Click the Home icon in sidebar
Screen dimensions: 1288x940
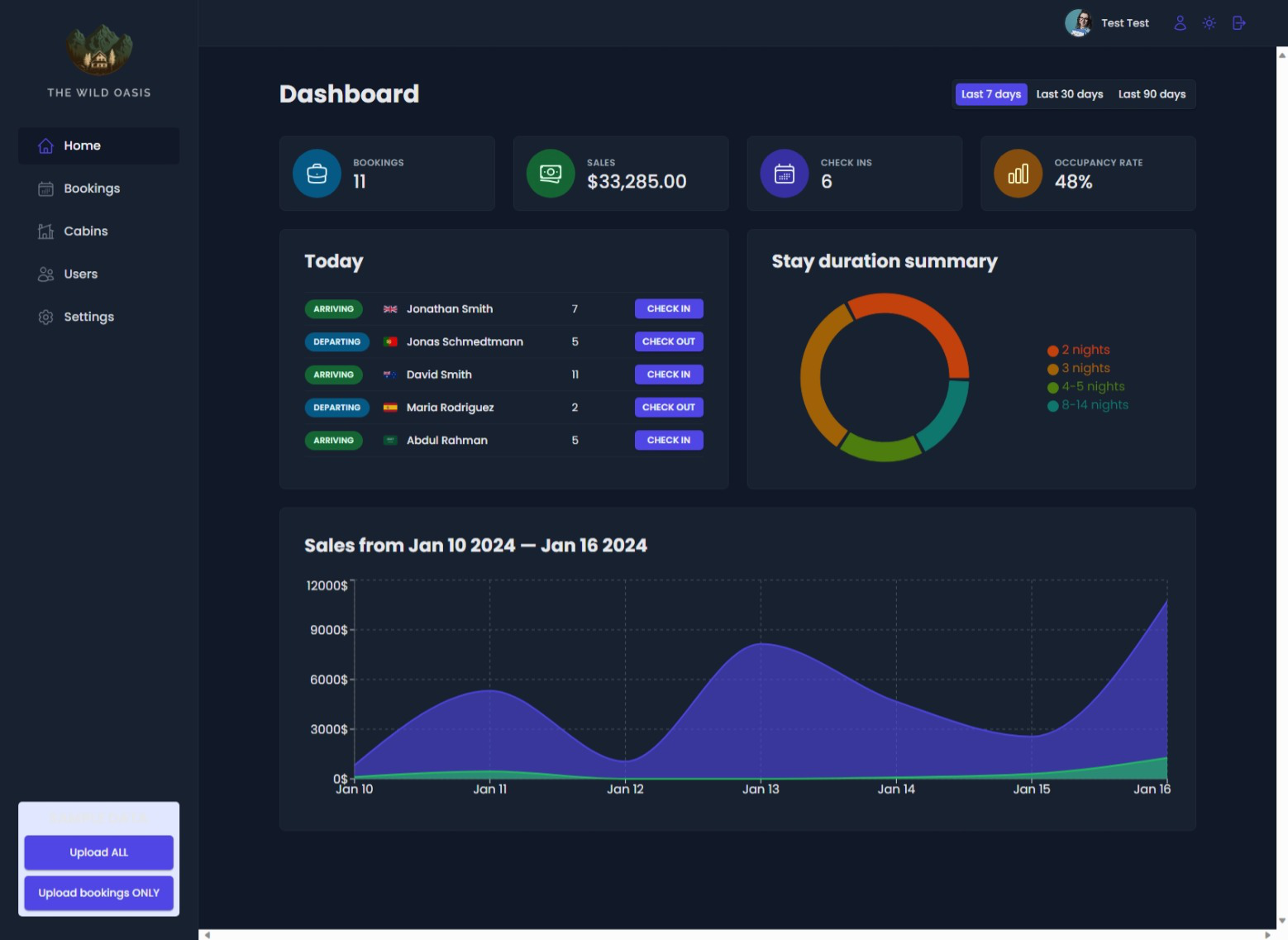(x=45, y=146)
